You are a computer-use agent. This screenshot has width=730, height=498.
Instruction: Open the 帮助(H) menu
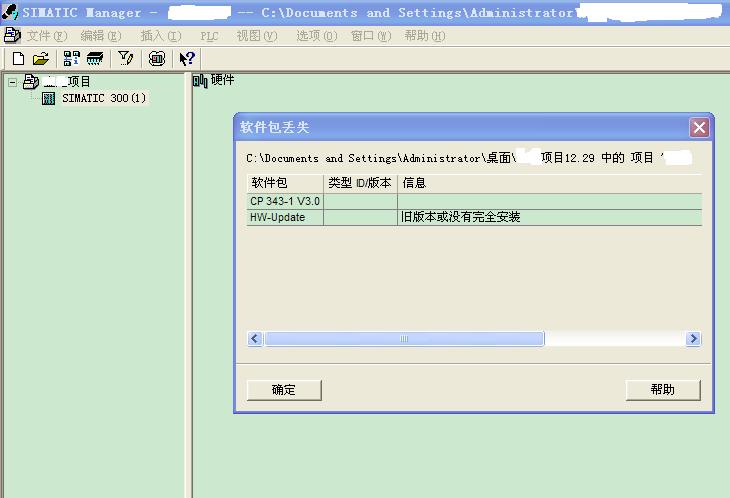(425, 36)
